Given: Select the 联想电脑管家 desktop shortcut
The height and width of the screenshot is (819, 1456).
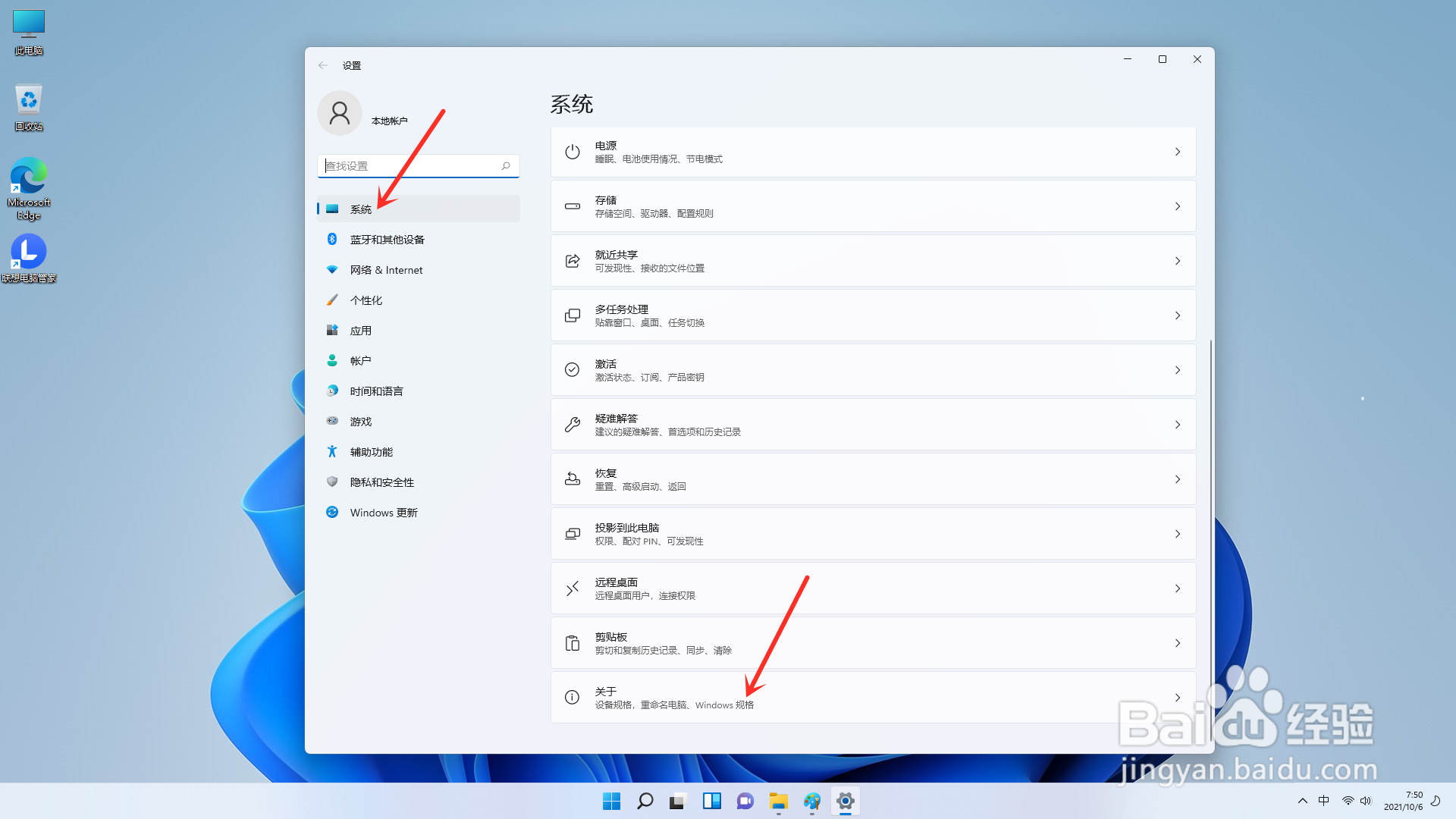Looking at the screenshot, I should click(x=29, y=259).
